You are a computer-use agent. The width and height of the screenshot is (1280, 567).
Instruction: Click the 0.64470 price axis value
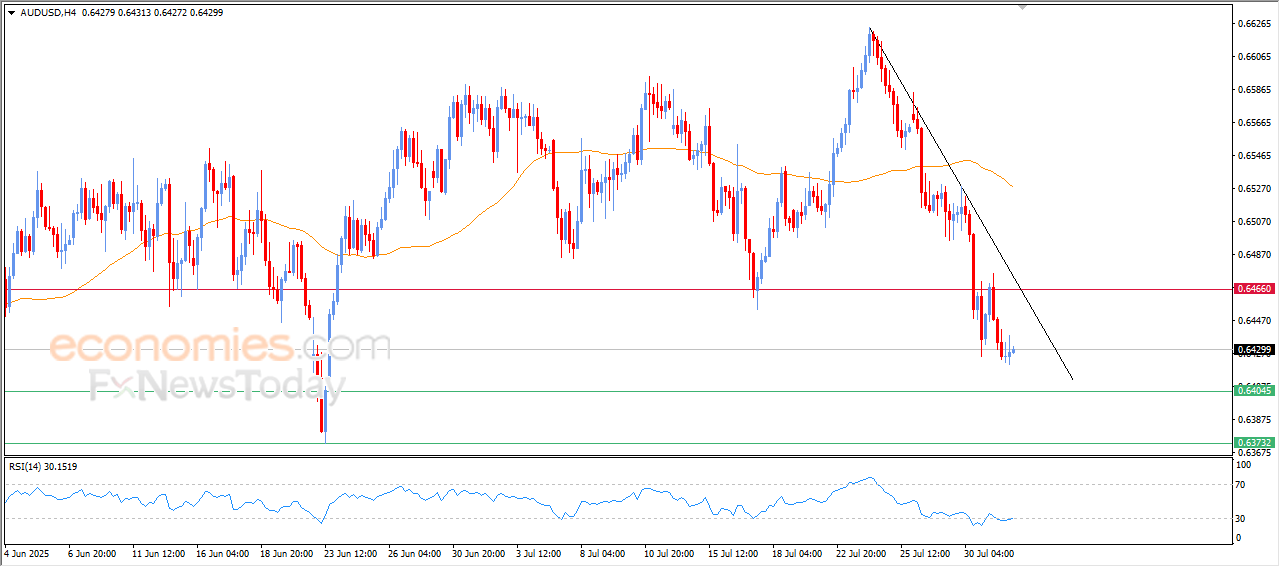tap(1254, 320)
